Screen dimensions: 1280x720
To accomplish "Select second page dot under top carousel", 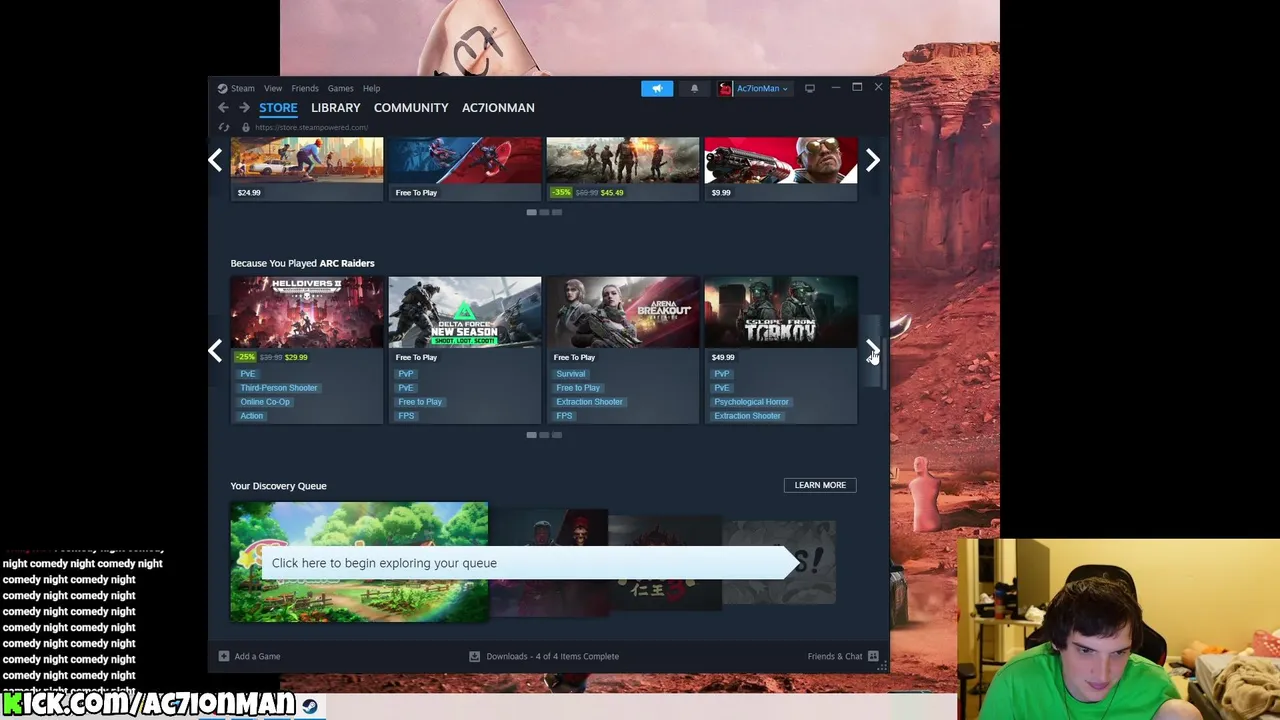I will (544, 212).
